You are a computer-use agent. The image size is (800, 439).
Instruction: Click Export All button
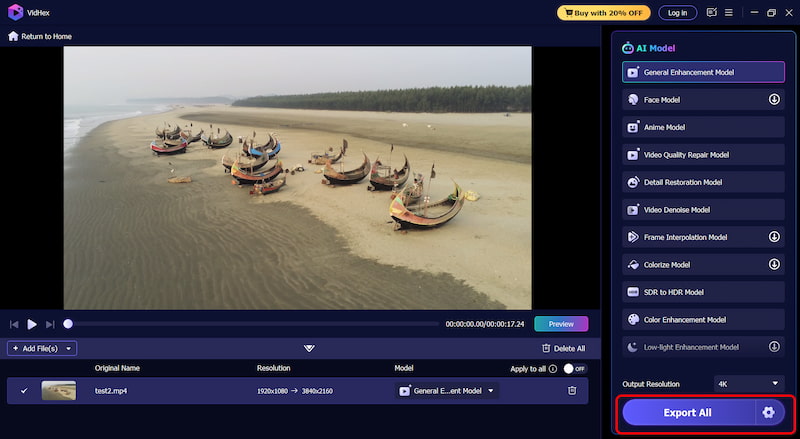(688, 412)
